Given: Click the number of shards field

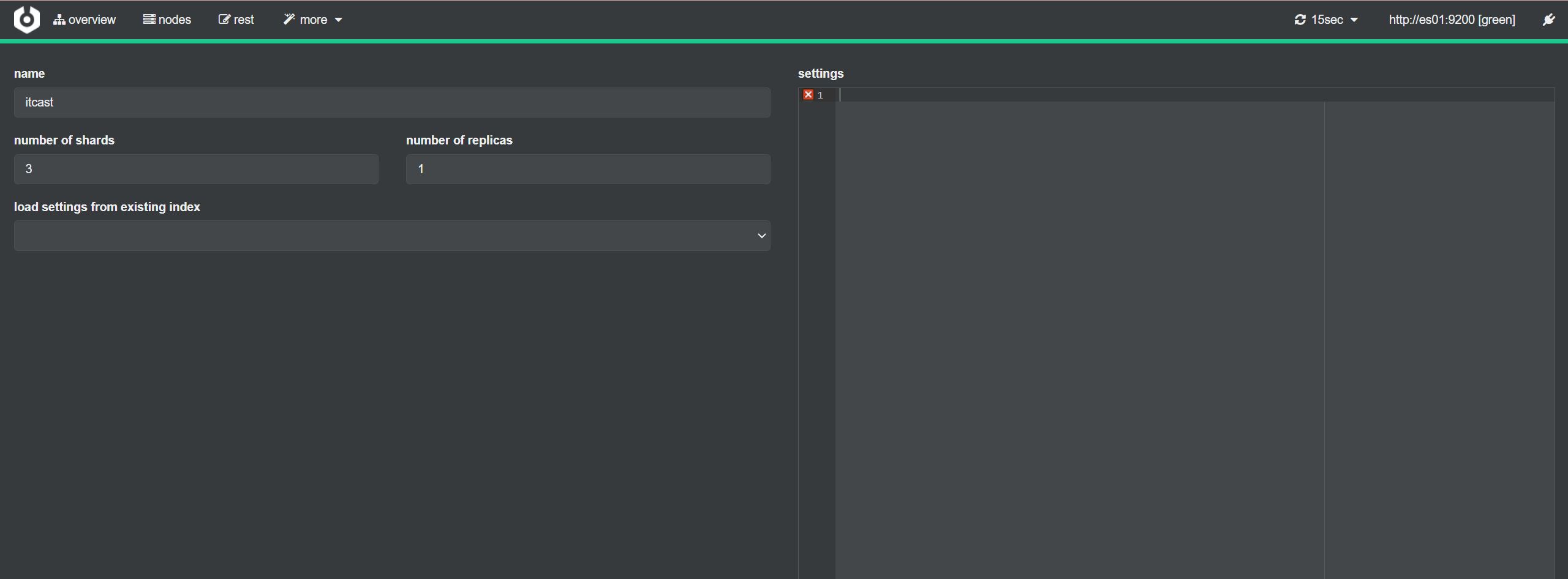Looking at the screenshot, I should point(196,169).
